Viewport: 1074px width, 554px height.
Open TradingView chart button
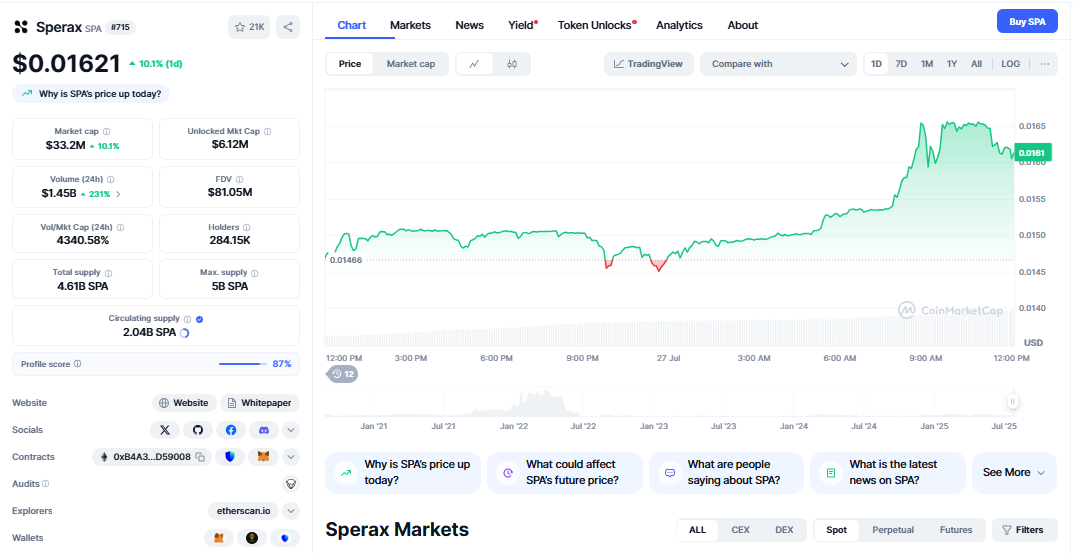tap(649, 64)
